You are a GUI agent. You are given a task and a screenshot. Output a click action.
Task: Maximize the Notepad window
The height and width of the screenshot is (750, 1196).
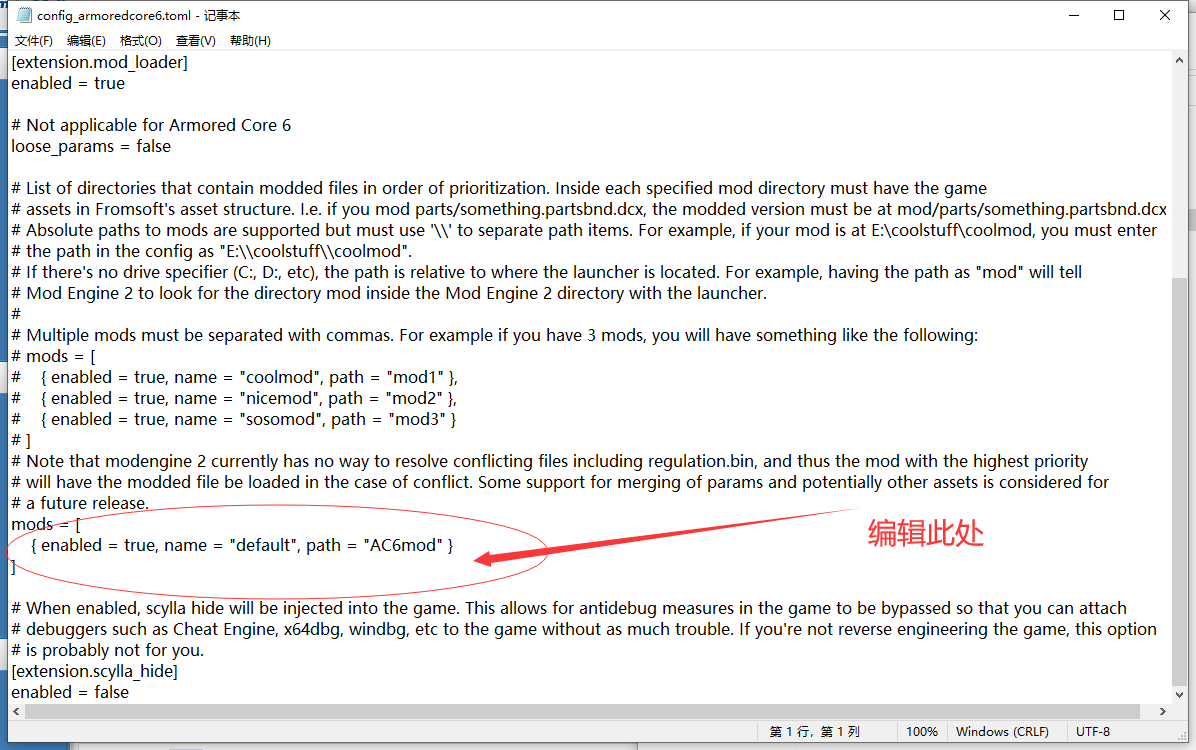tap(1119, 16)
